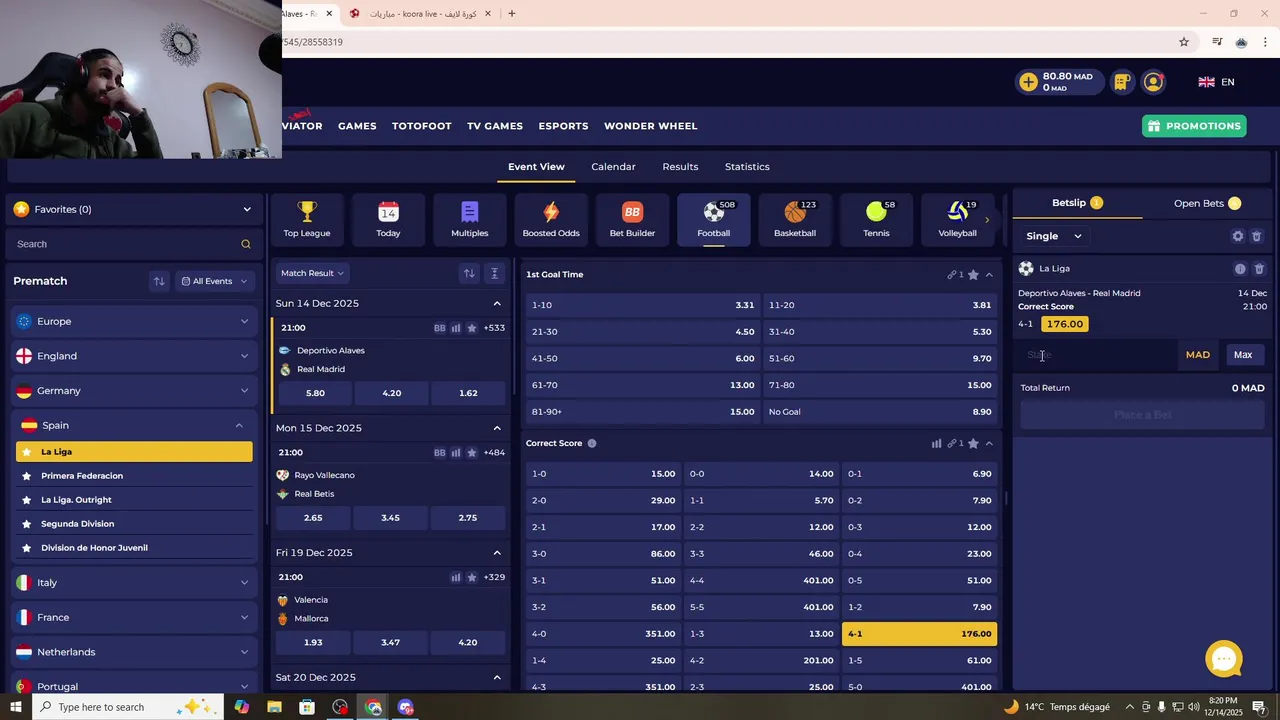Select the Basketball sport tile
This screenshot has width=1280, height=720.
795,219
